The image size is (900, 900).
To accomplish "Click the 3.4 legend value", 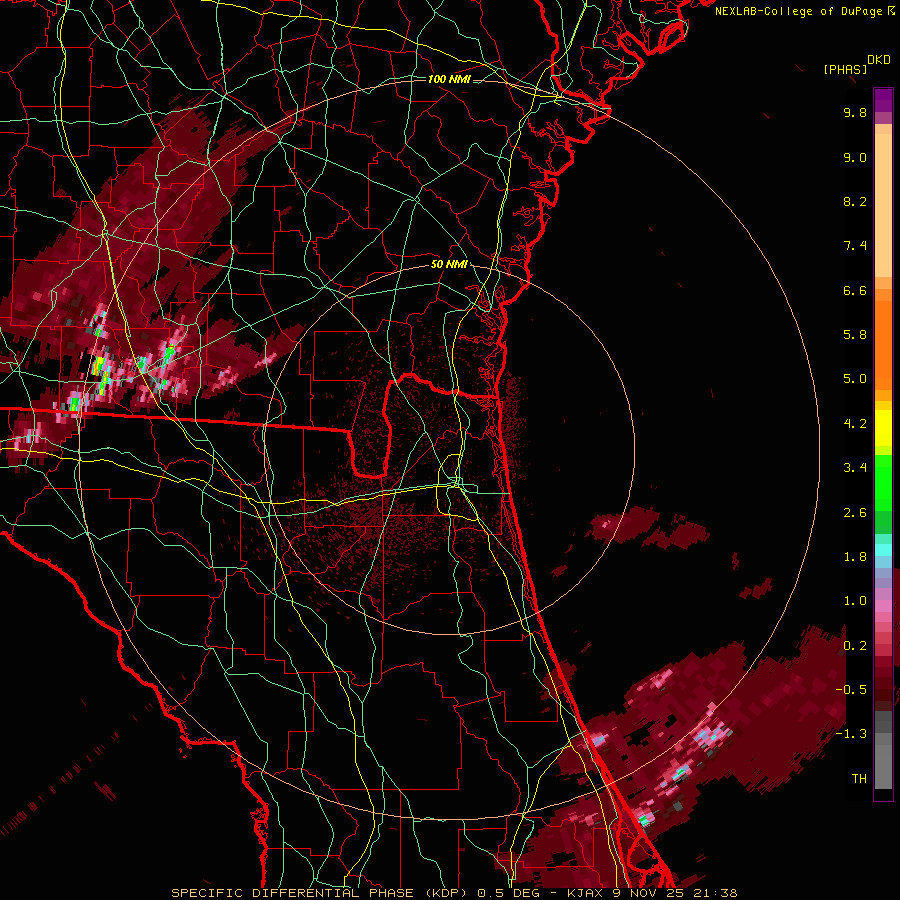I will click(855, 468).
